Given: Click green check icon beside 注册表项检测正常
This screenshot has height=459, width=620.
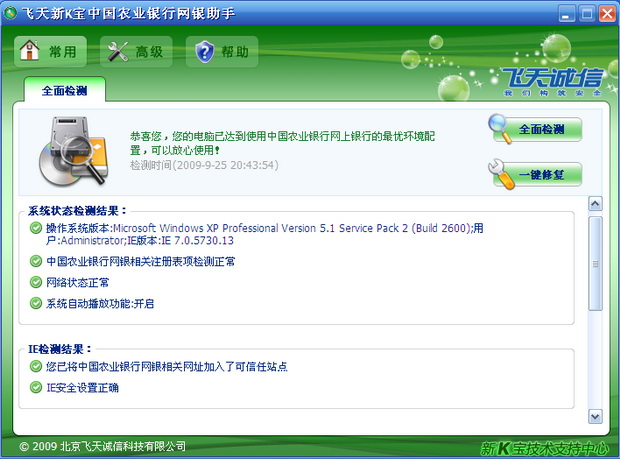Looking at the screenshot, I should [x=37, y=261].
